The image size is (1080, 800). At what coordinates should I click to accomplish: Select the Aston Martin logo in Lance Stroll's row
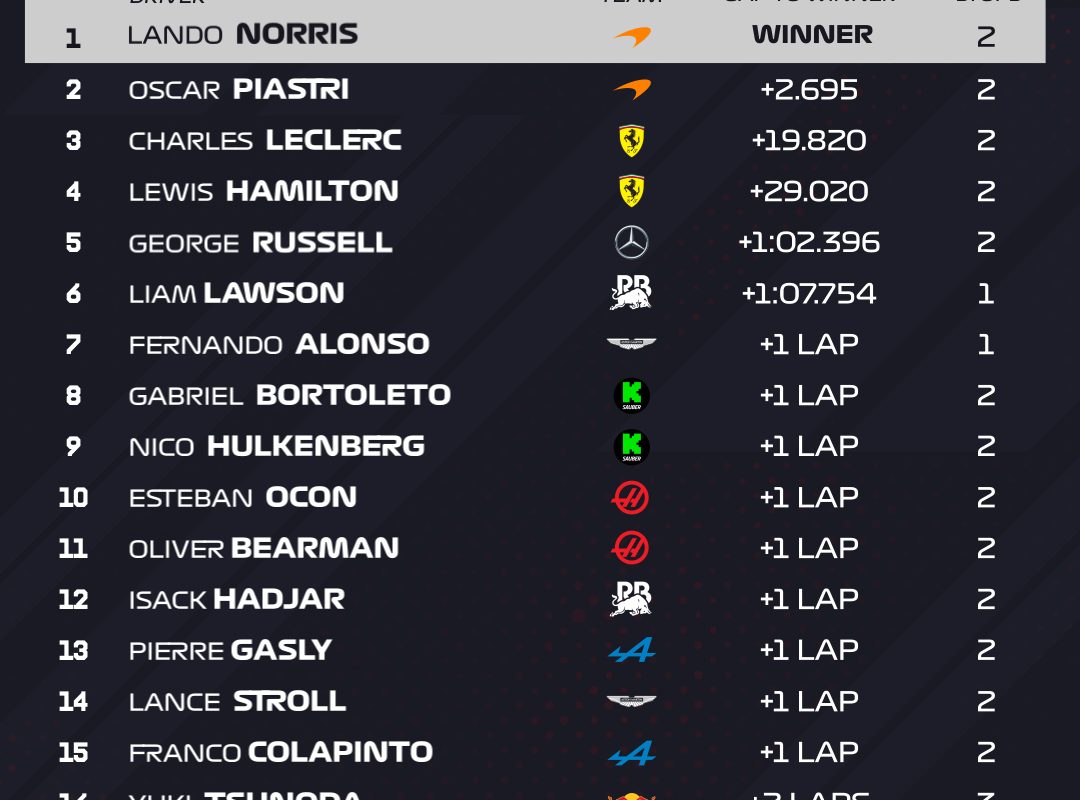pyautogui.click(x=631, y=701)
